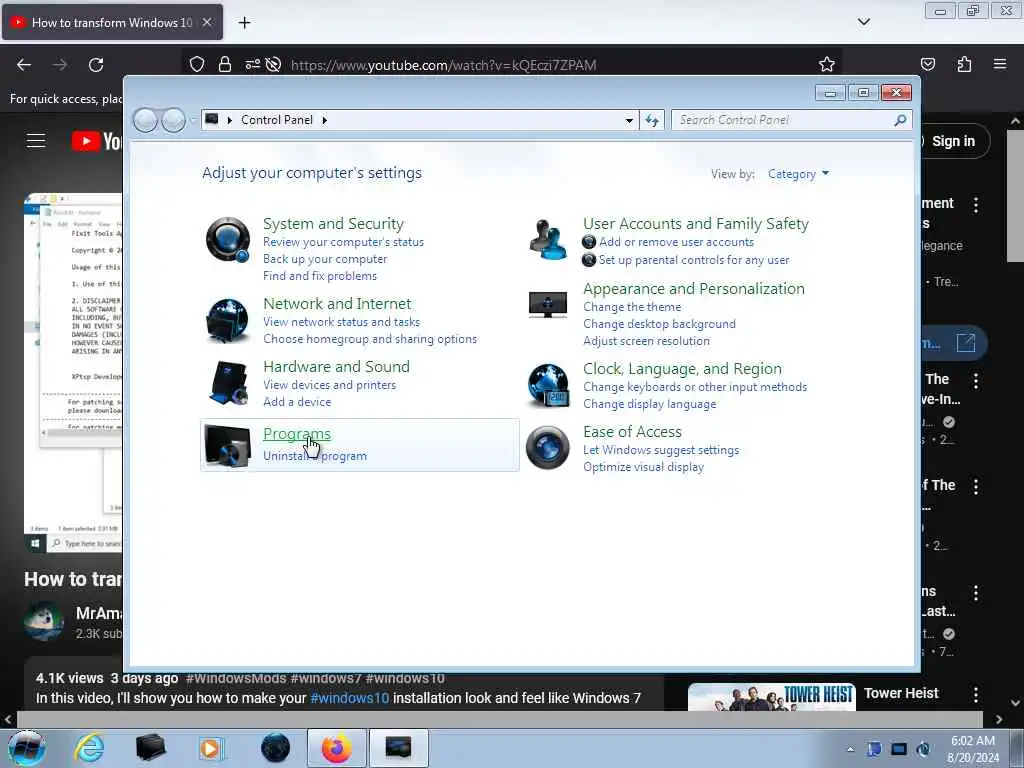Open Review your computer's status
This screenshot has height=768, width=1024.
[344, 242]
